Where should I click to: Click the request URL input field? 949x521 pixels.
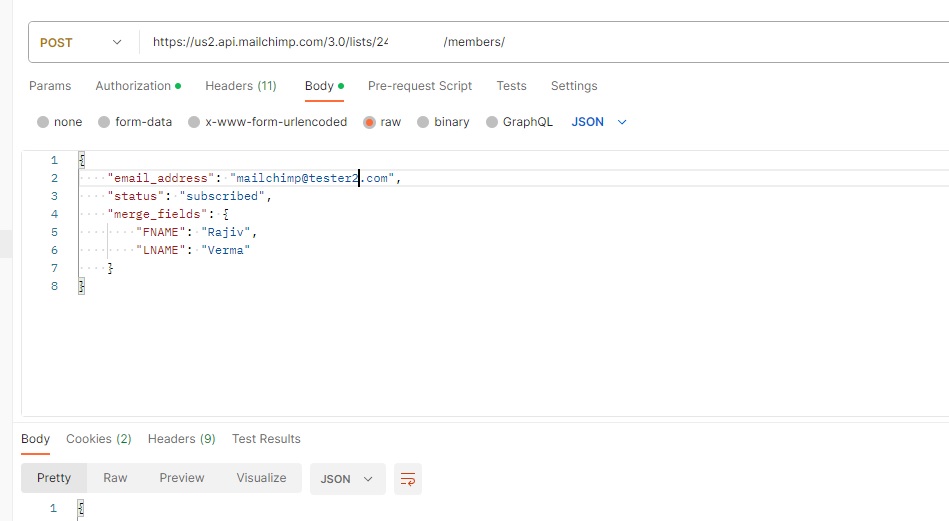point(543,42)
